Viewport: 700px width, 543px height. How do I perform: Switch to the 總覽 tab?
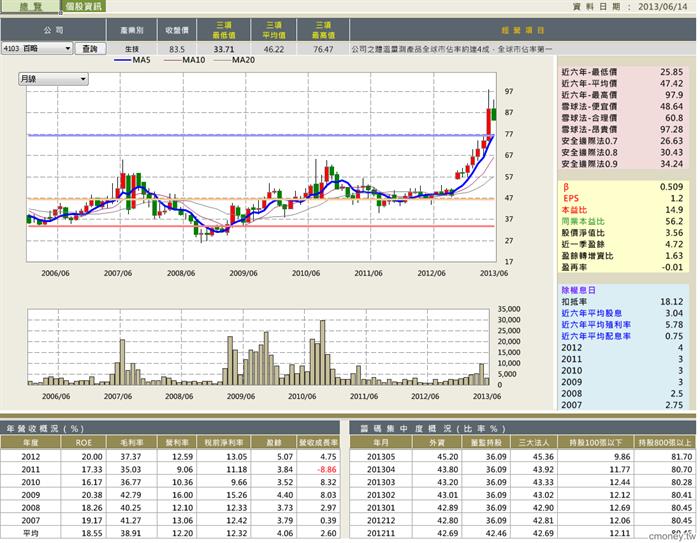click(29, 6)
